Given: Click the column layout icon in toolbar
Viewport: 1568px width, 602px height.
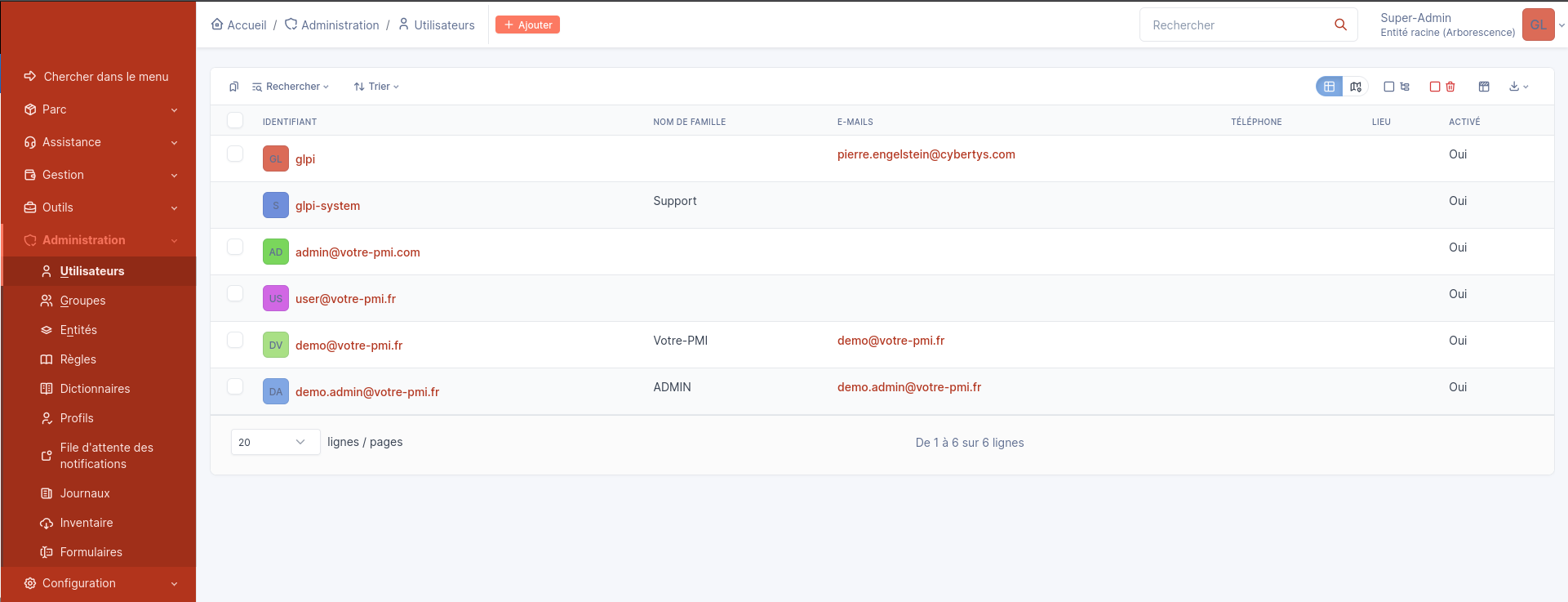Looking at the screenshot, I should coord(1484,87).
